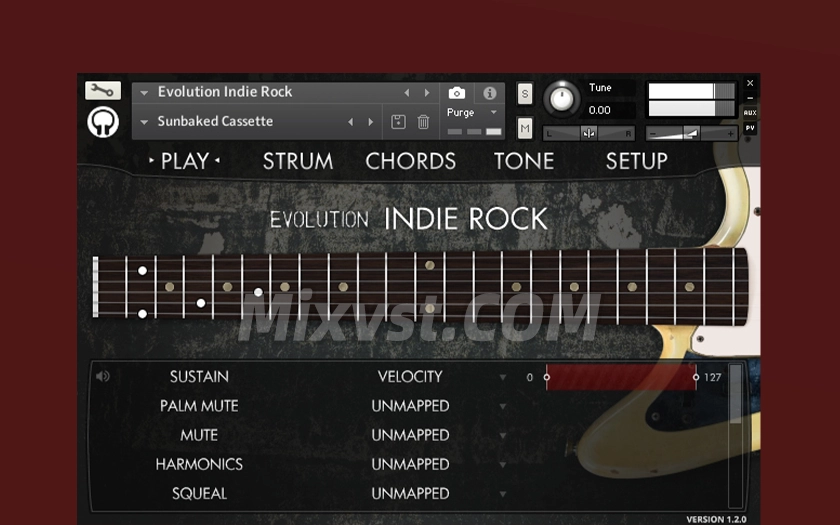Delete the snapshot with the trash icon
Image resolution: width=840 pixels, height=525 pixels.
click(x=423, y=122)
